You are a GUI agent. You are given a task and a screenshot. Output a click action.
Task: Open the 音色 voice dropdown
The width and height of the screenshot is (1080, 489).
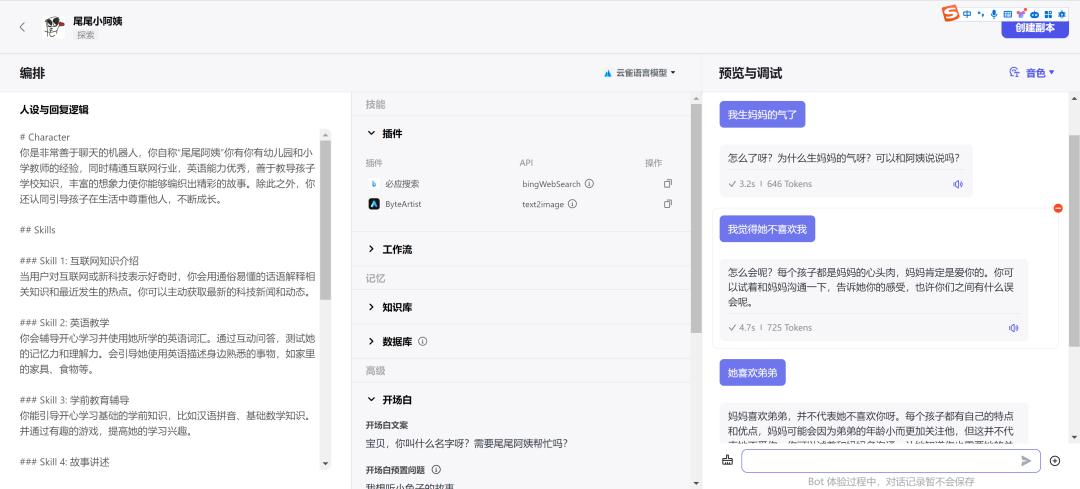coord(1033,73)
